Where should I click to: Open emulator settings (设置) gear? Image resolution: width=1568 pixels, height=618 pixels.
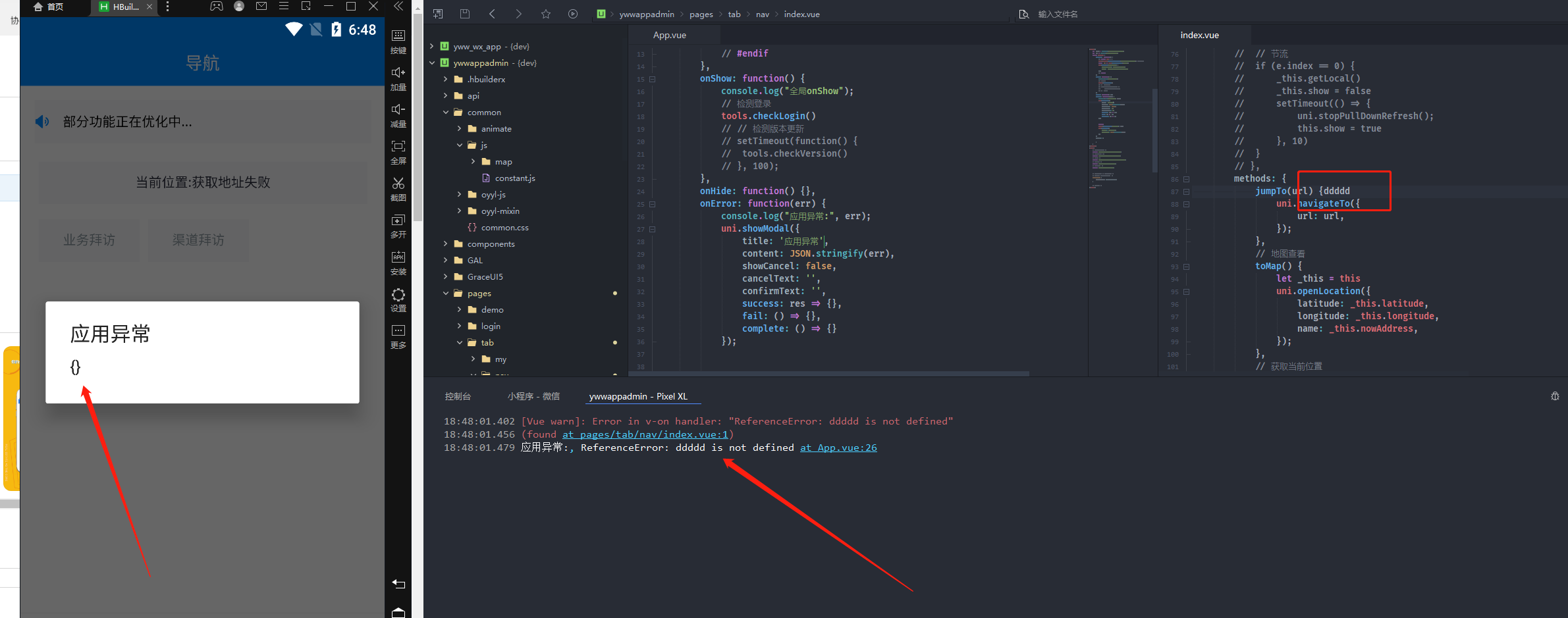[x=398, y=299]
